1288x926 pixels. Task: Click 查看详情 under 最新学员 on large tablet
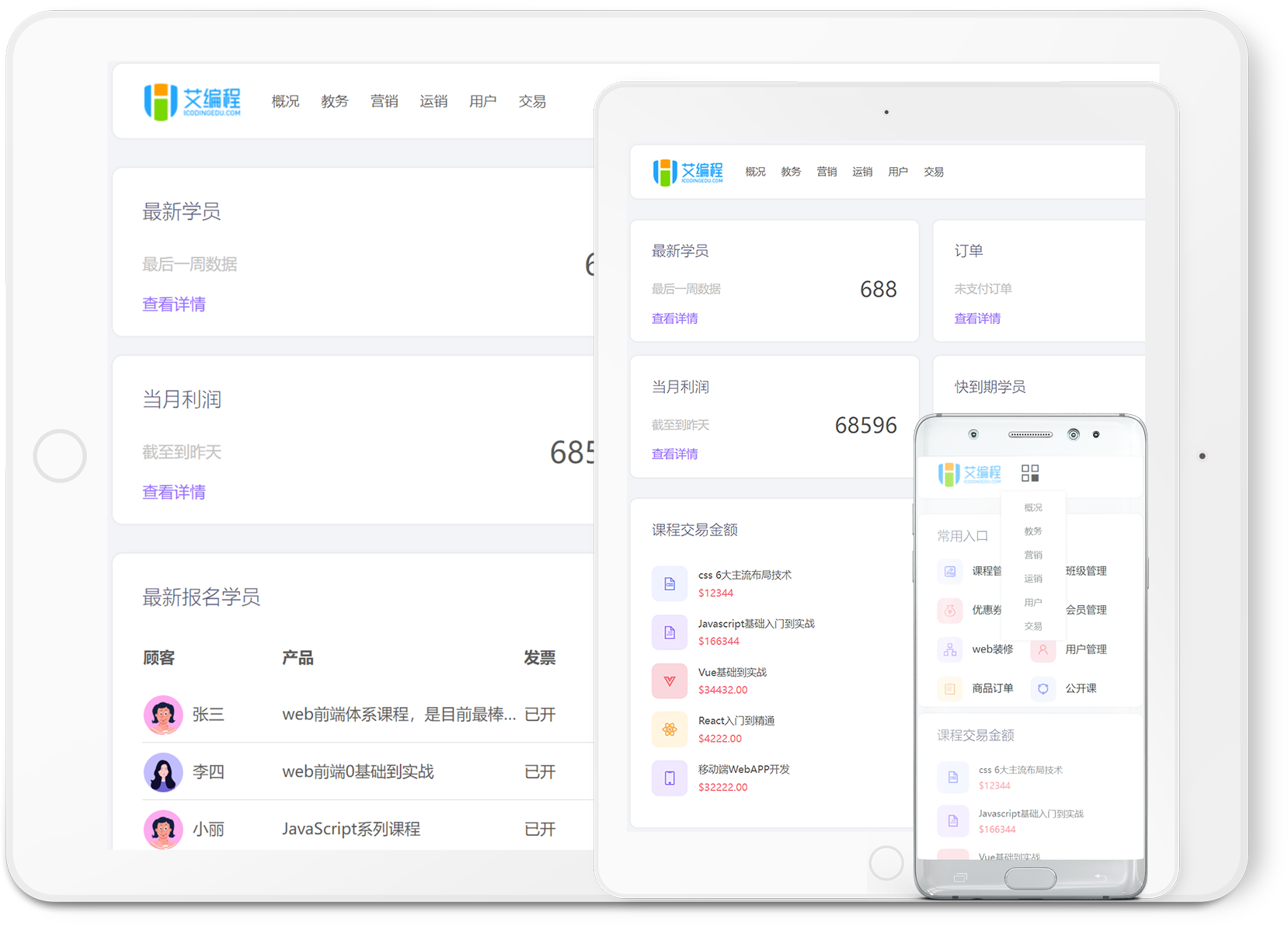(174, 305)
